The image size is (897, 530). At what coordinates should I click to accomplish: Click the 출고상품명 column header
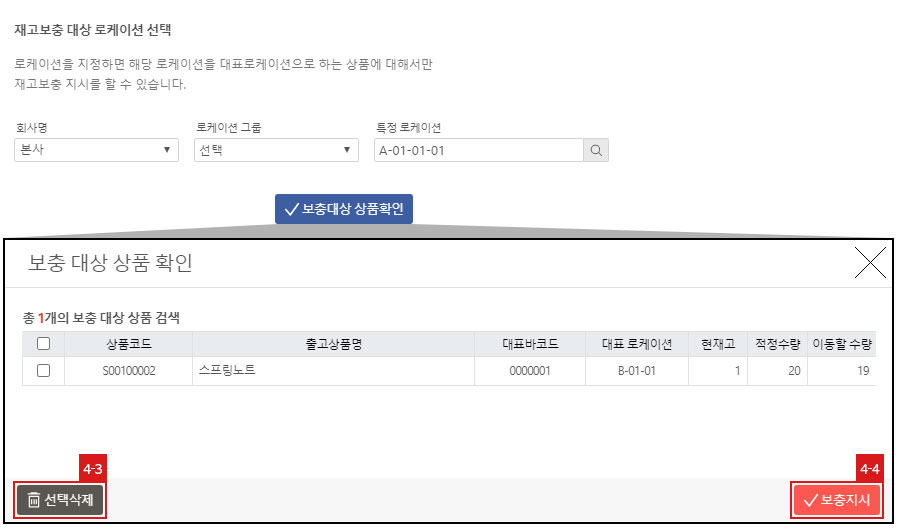pos(333,344)
